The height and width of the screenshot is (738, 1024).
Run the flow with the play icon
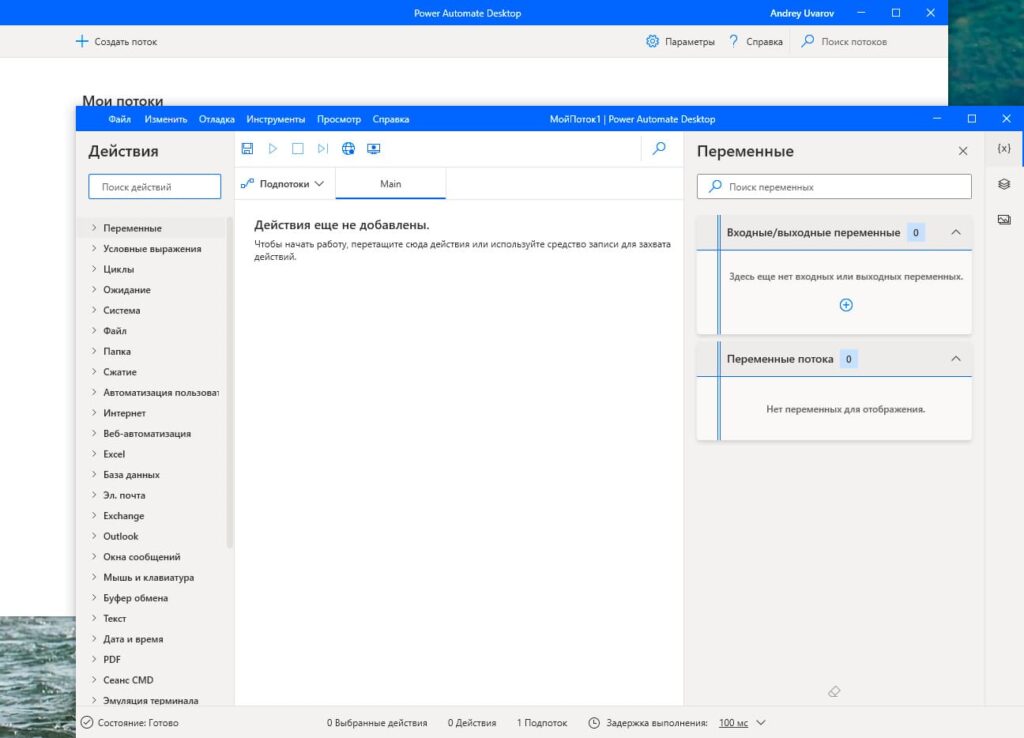click(272, 148)
